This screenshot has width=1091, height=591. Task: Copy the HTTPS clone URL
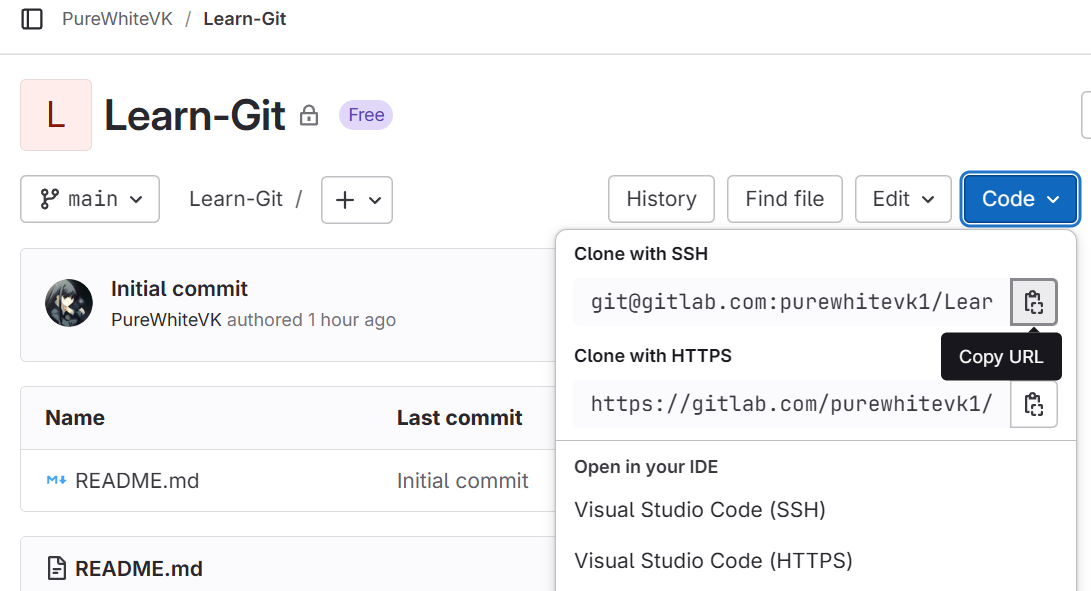tap(1034, 404)
